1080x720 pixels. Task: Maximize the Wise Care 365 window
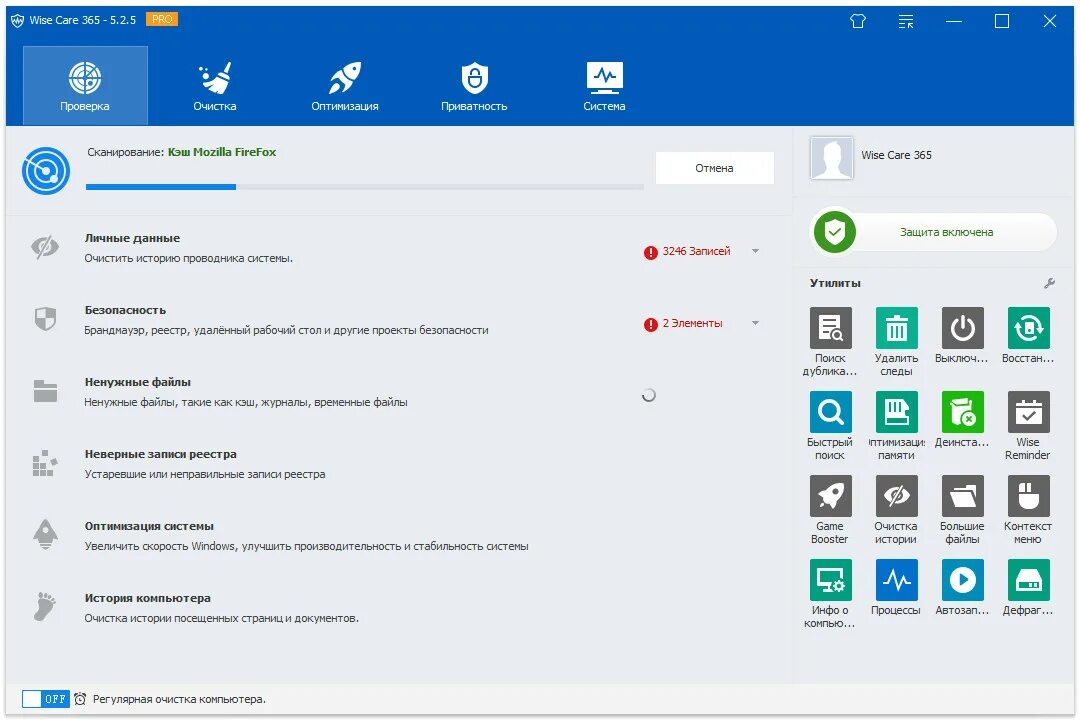pyautogui.click(x=1002, y=21)
